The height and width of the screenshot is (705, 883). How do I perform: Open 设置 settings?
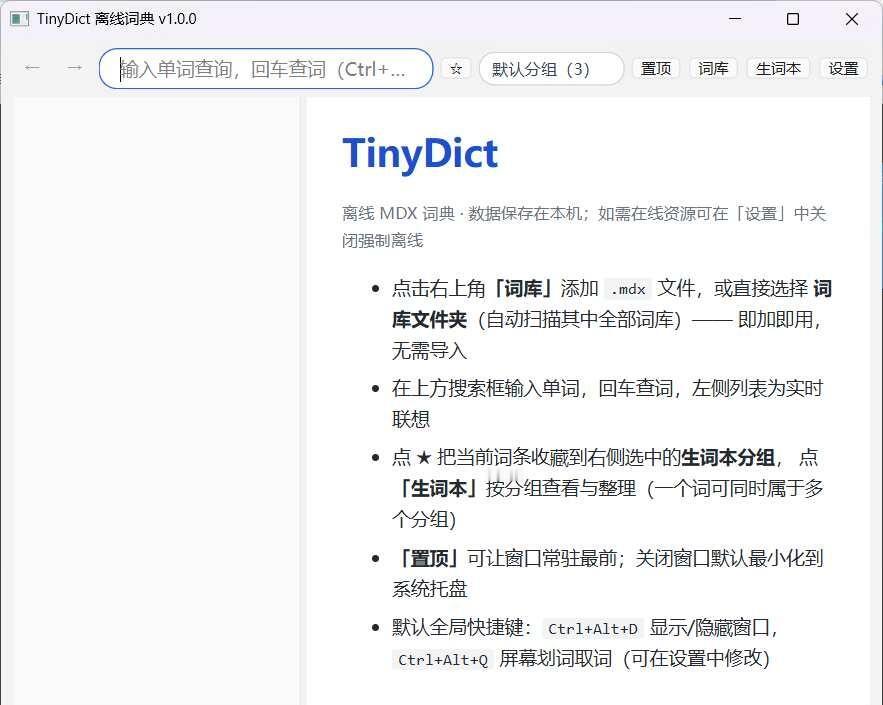[843, 69]
